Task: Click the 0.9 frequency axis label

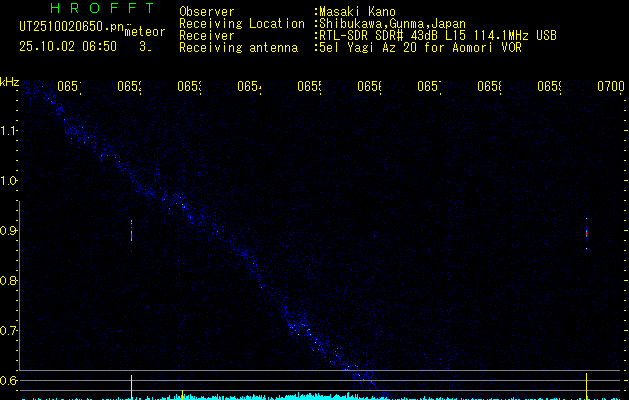Action: pyautogui.click(x=8, y=230)
